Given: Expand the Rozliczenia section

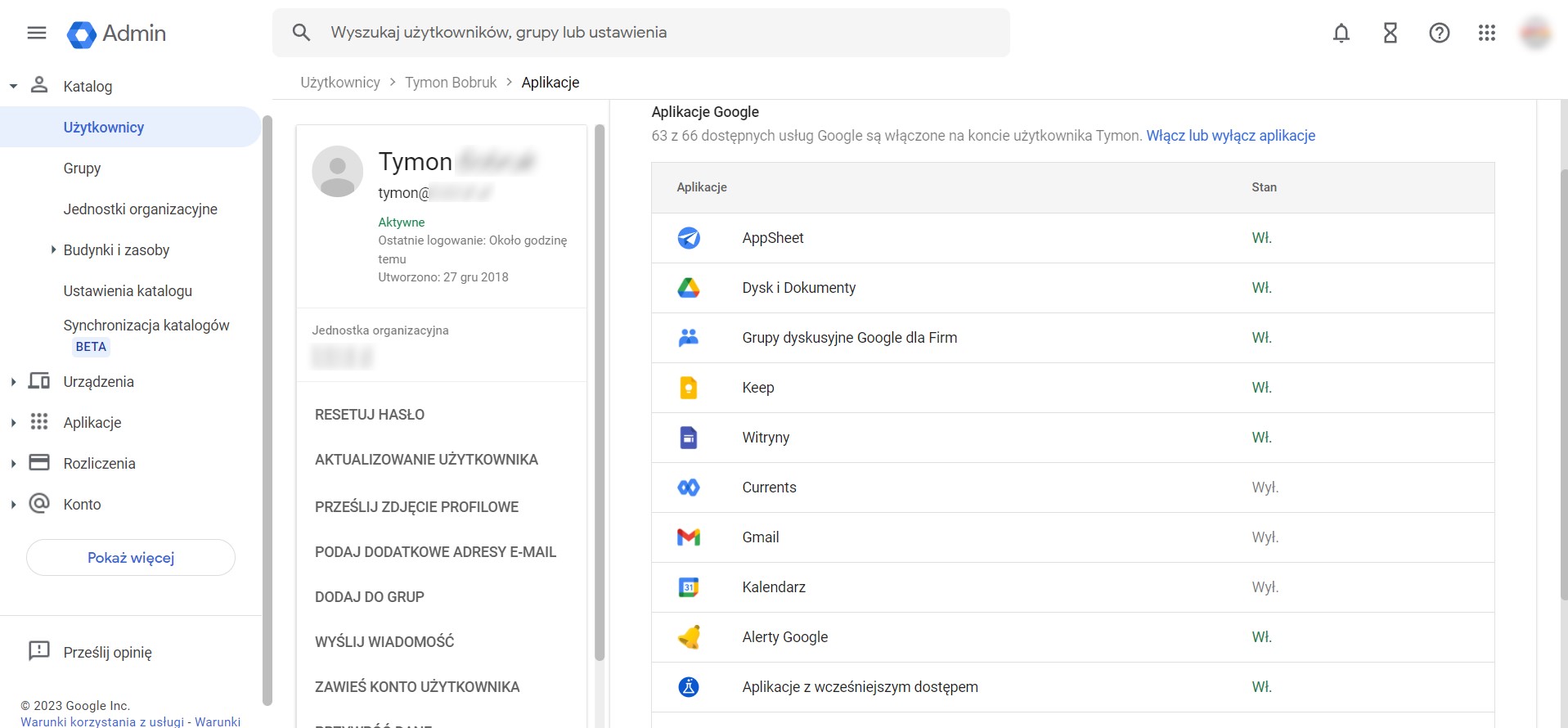Looking at the screenshot, I should point(13,464).
